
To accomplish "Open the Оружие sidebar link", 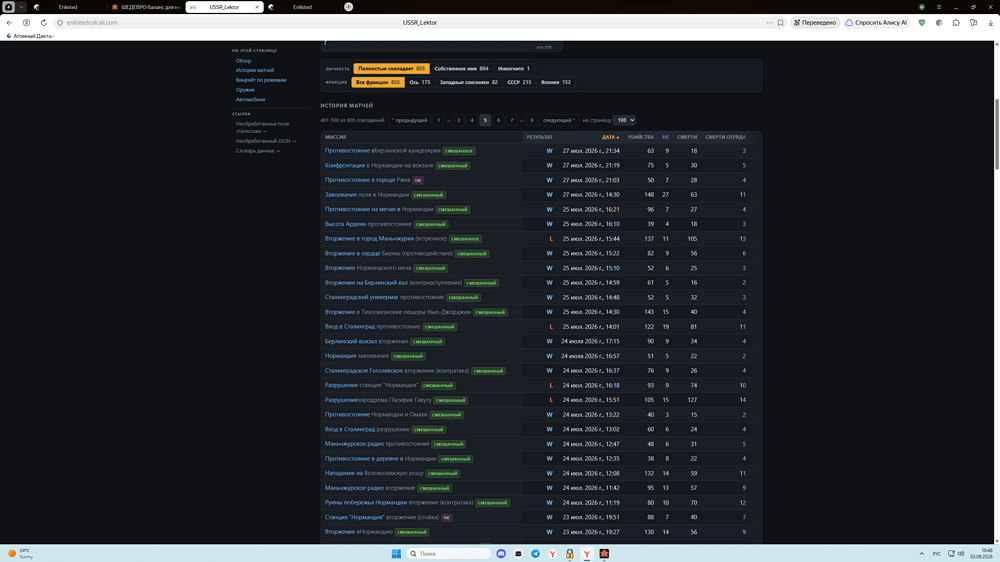I will click(245, 90).
